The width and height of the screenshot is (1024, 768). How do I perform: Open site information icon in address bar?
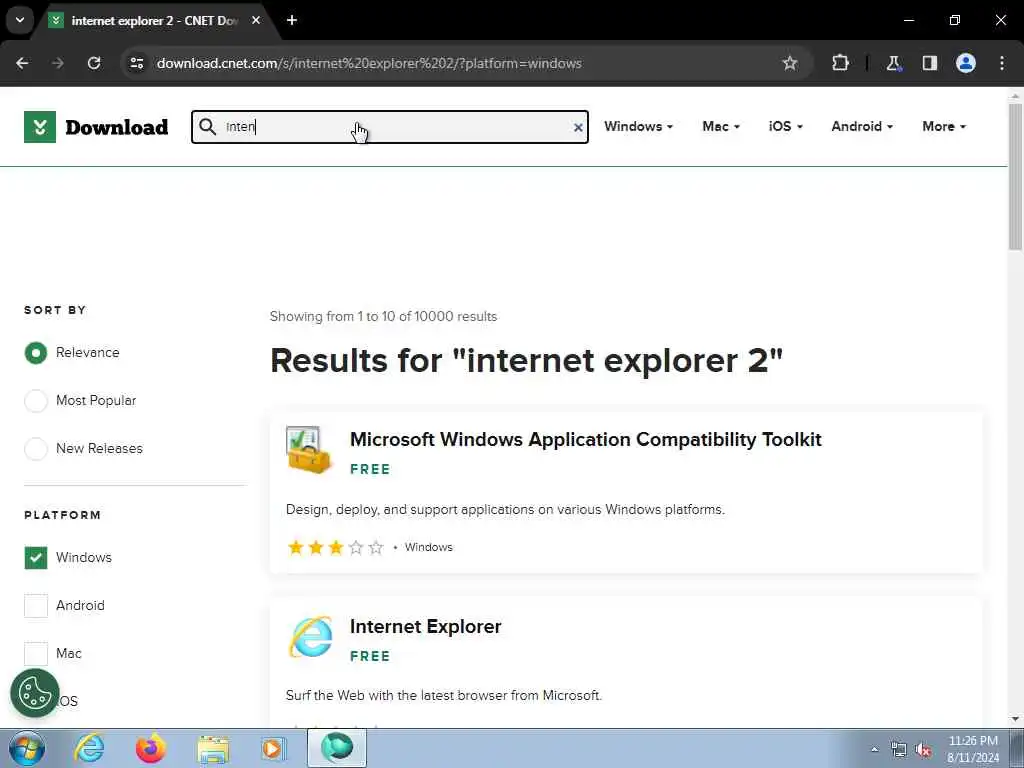(137, 63)
